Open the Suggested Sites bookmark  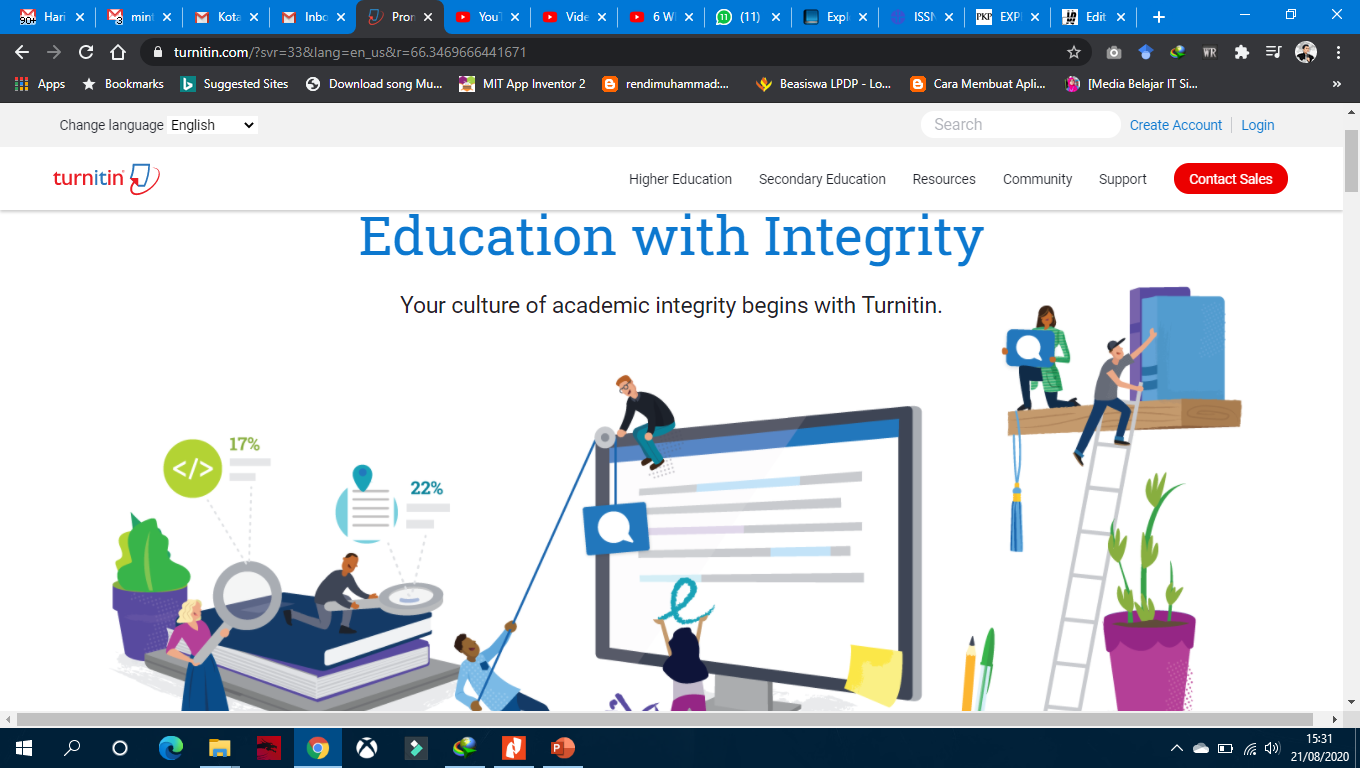[234, 84]
